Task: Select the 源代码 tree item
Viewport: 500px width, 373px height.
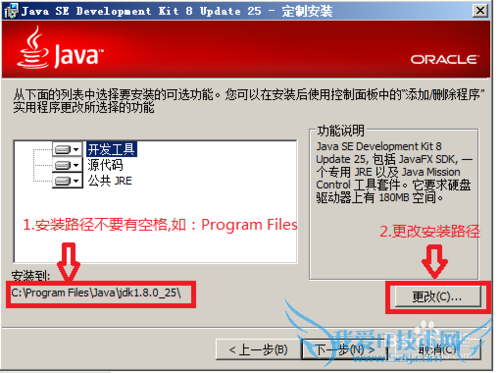Action: point(105,165)
